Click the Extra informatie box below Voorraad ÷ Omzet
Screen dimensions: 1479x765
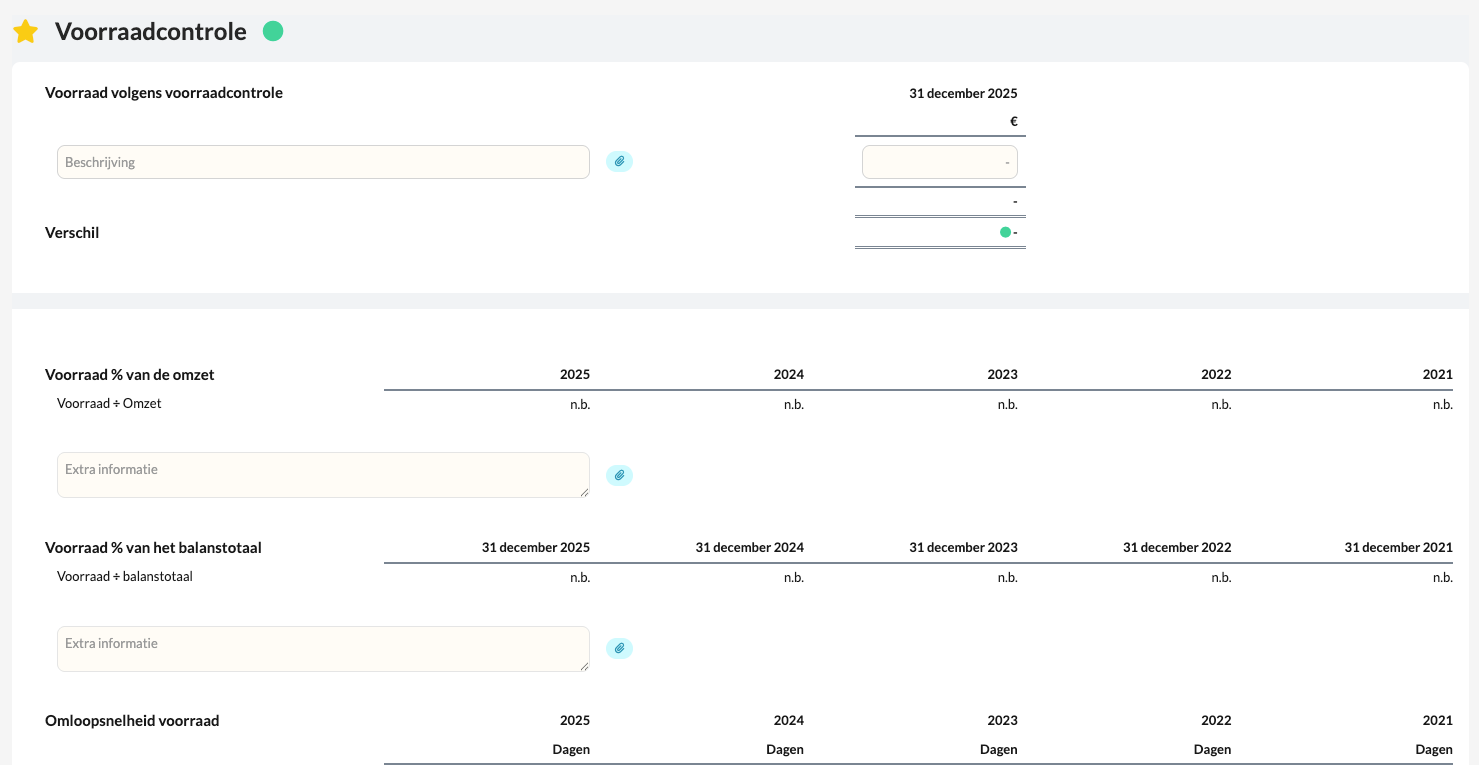(x=323, y=475)
